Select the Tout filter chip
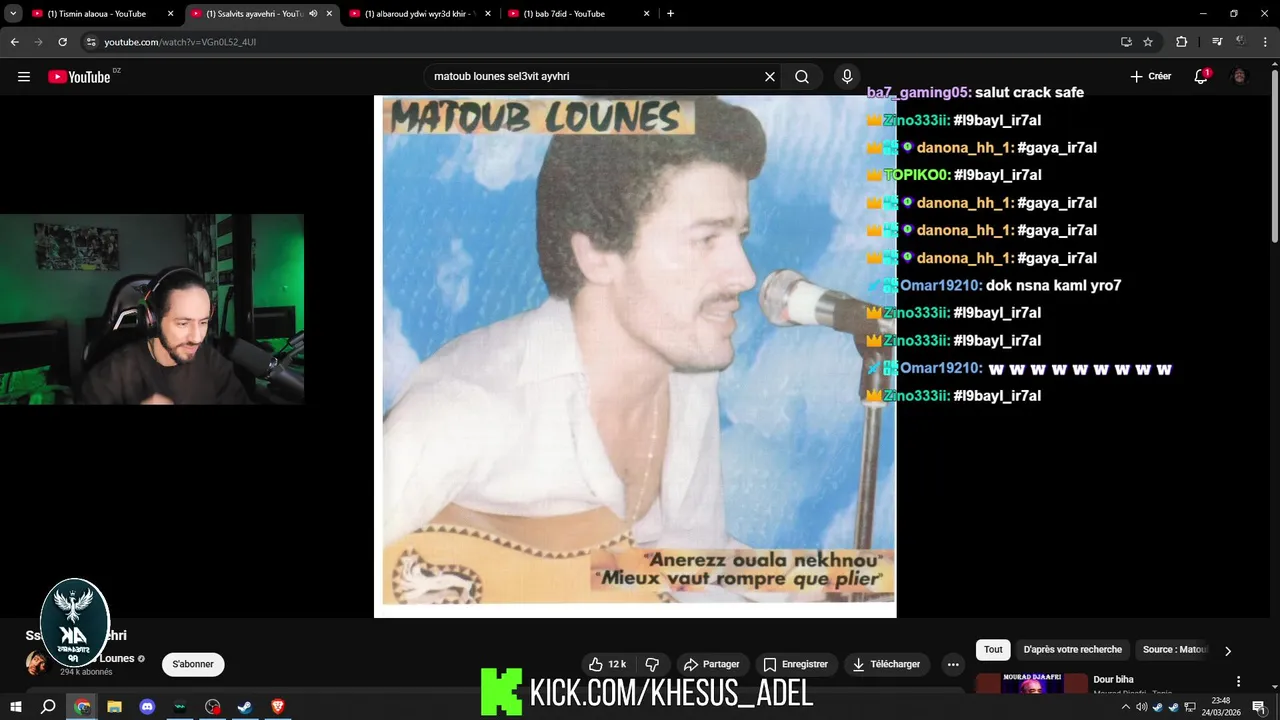 point(993,650)
